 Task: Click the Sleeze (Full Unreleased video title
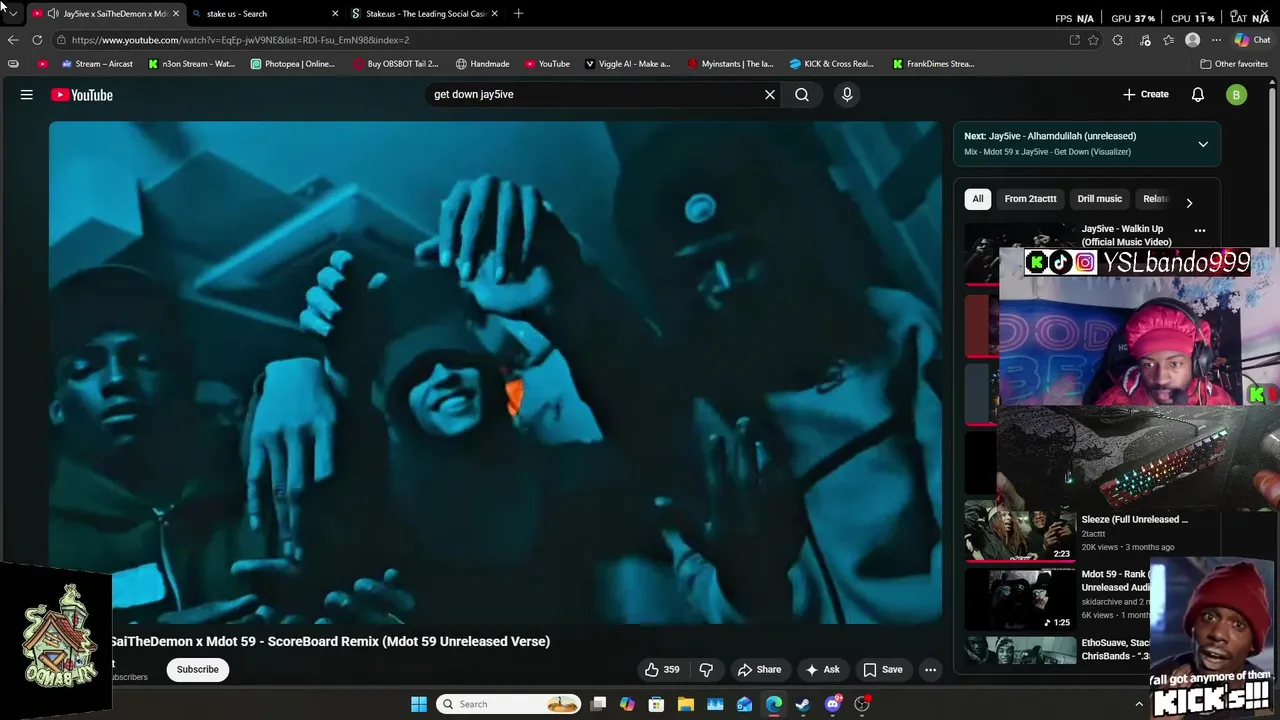(1134, 520)
